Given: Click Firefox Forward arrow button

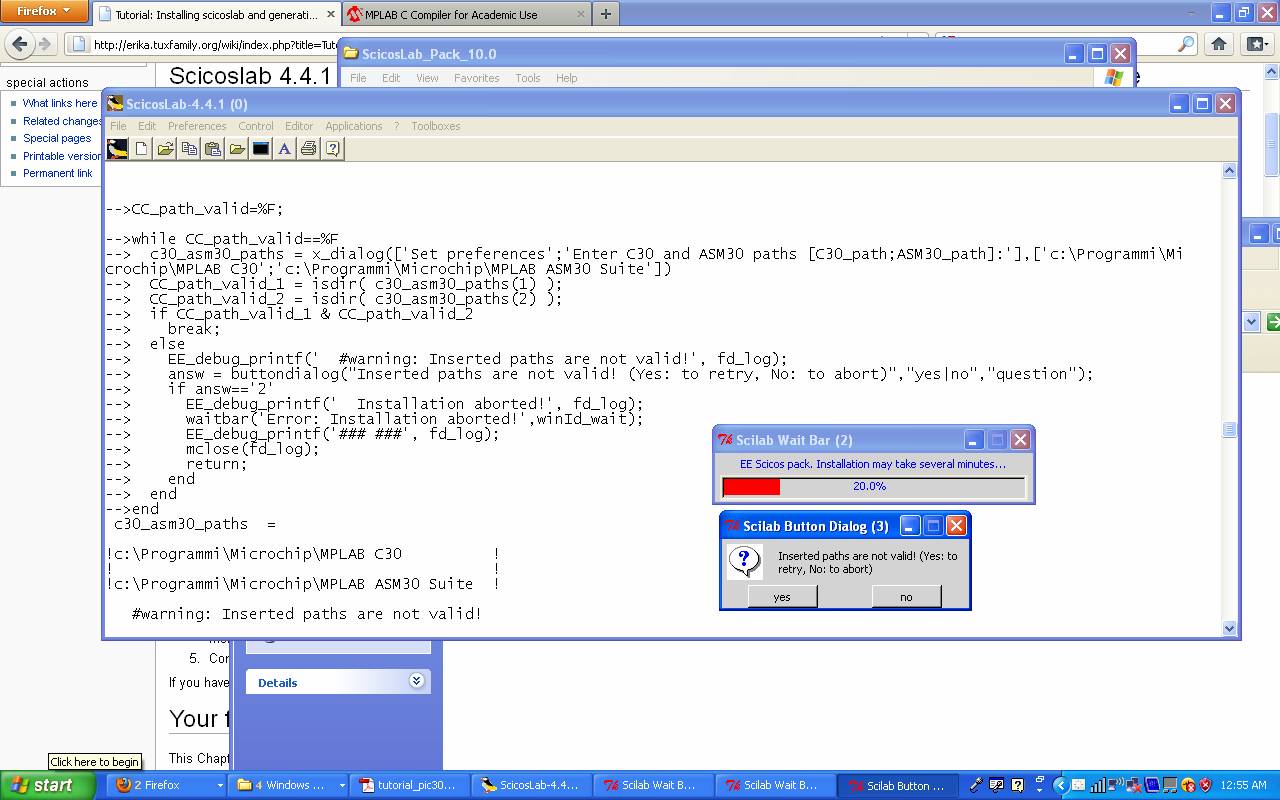Looking at the screenshot, I should point(44,44).
